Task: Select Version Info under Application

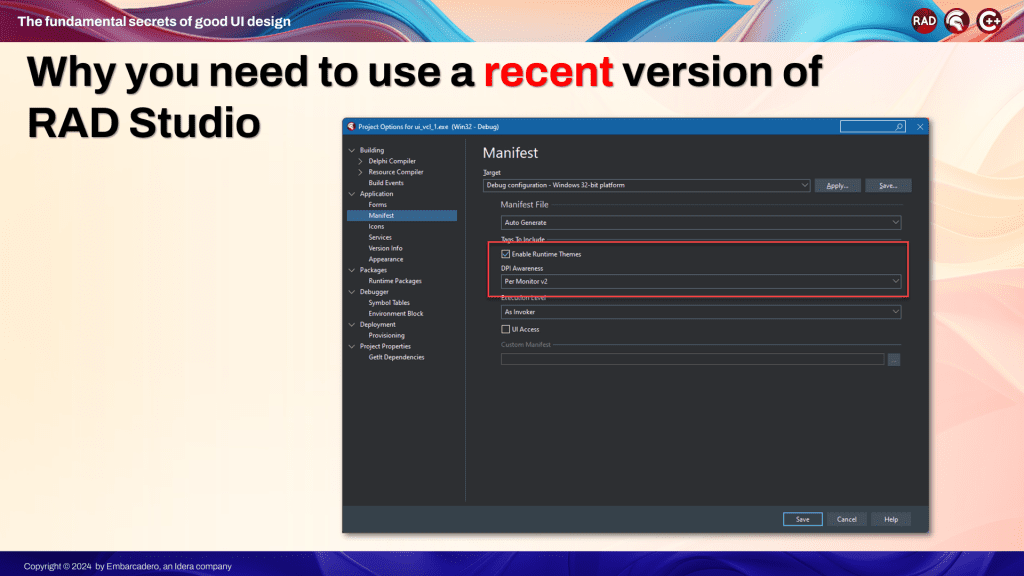Action: tap(385, 248)
